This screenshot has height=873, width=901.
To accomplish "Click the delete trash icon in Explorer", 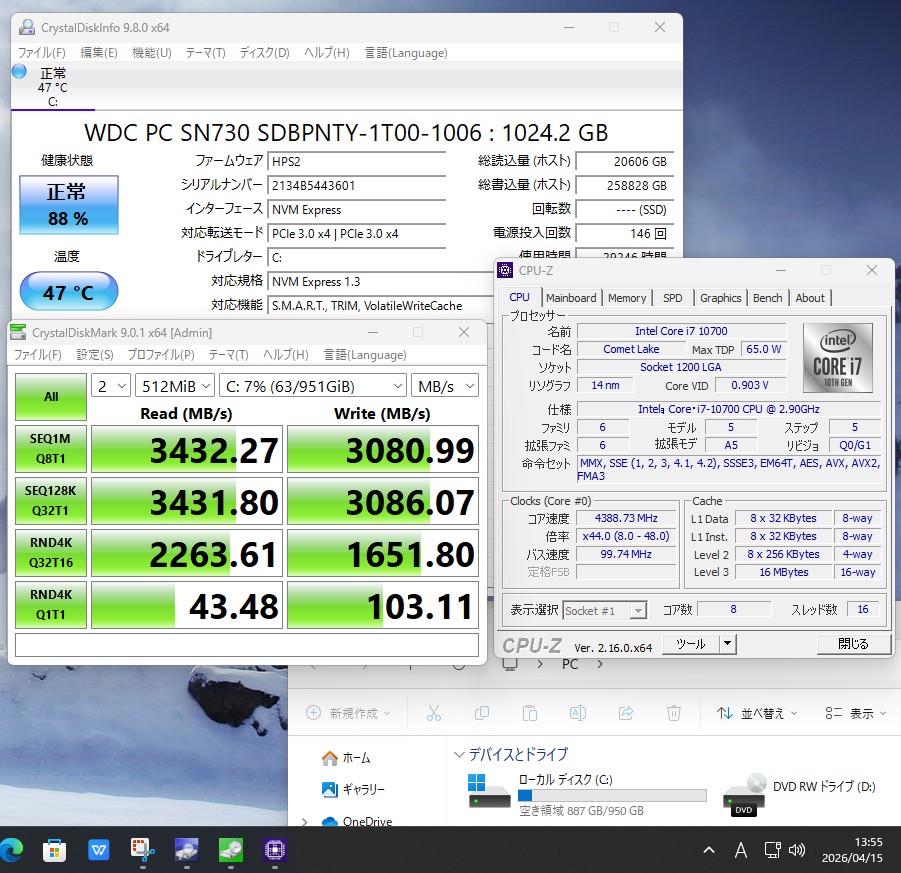I will (x=674, y=713).
